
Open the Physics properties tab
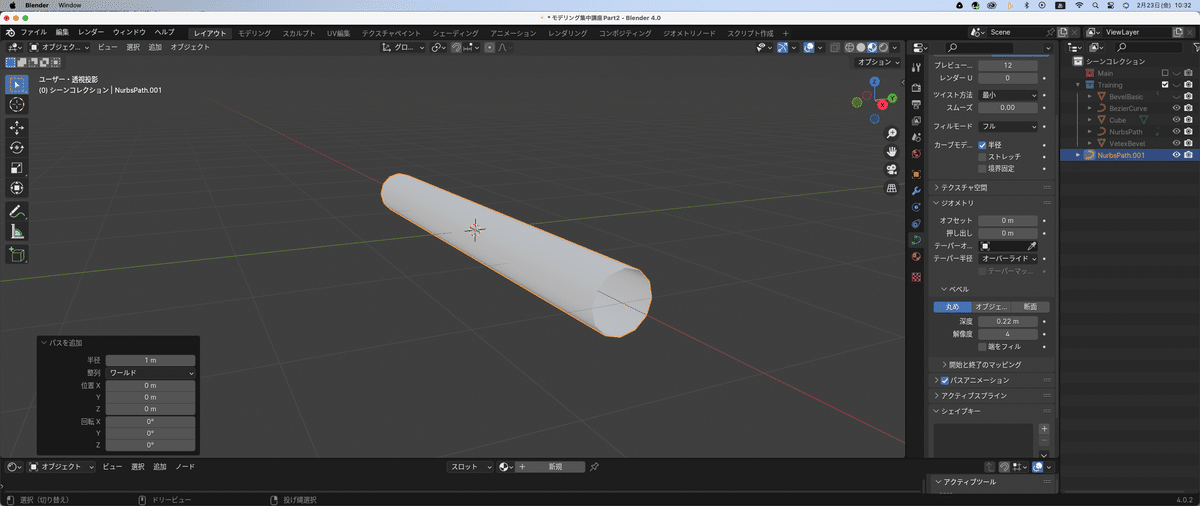[916, 207]
